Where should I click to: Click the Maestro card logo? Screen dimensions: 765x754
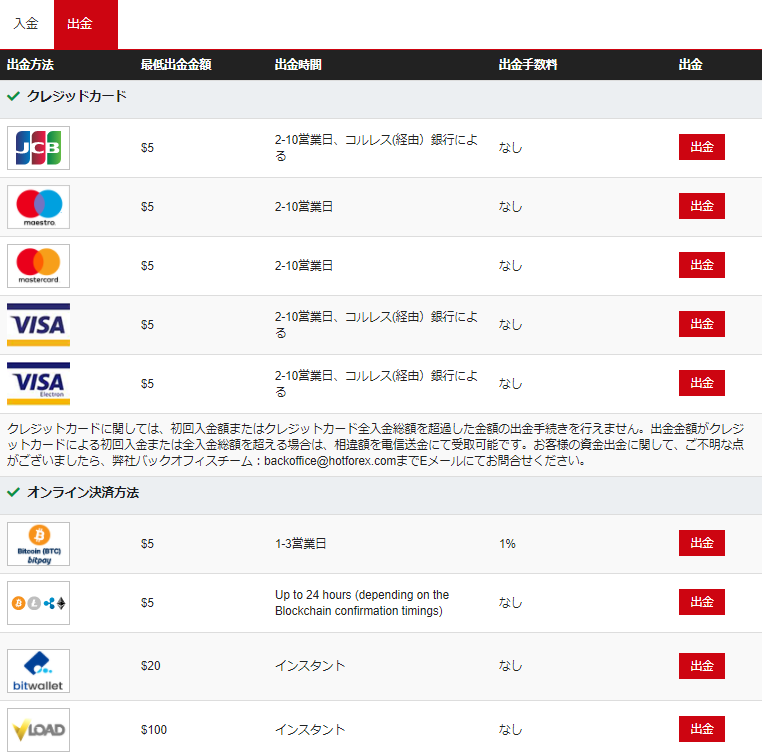pyautogui.click(x=39, y=207)
